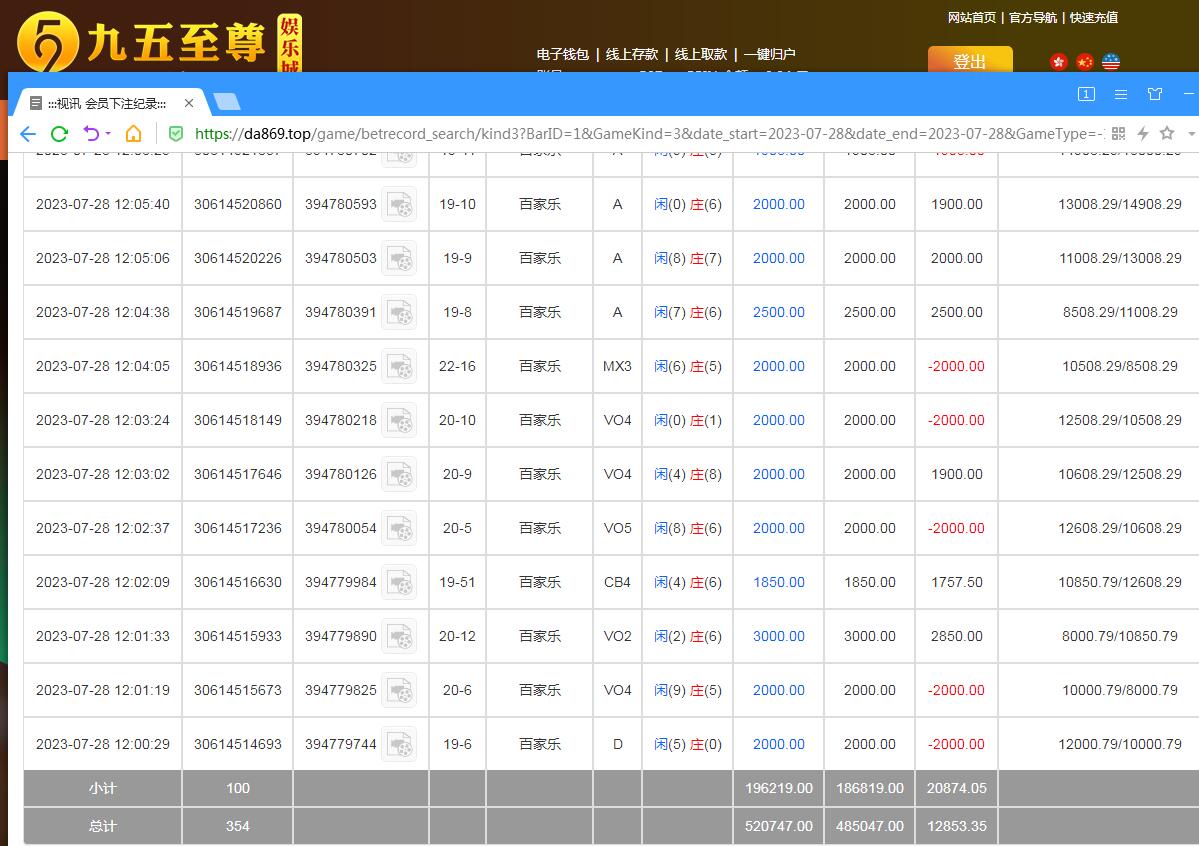Open bet amount 2500.00 link at 12:04:38
Image resolution: width=1199 pixels, height=846 pixels.
point(778,312)
